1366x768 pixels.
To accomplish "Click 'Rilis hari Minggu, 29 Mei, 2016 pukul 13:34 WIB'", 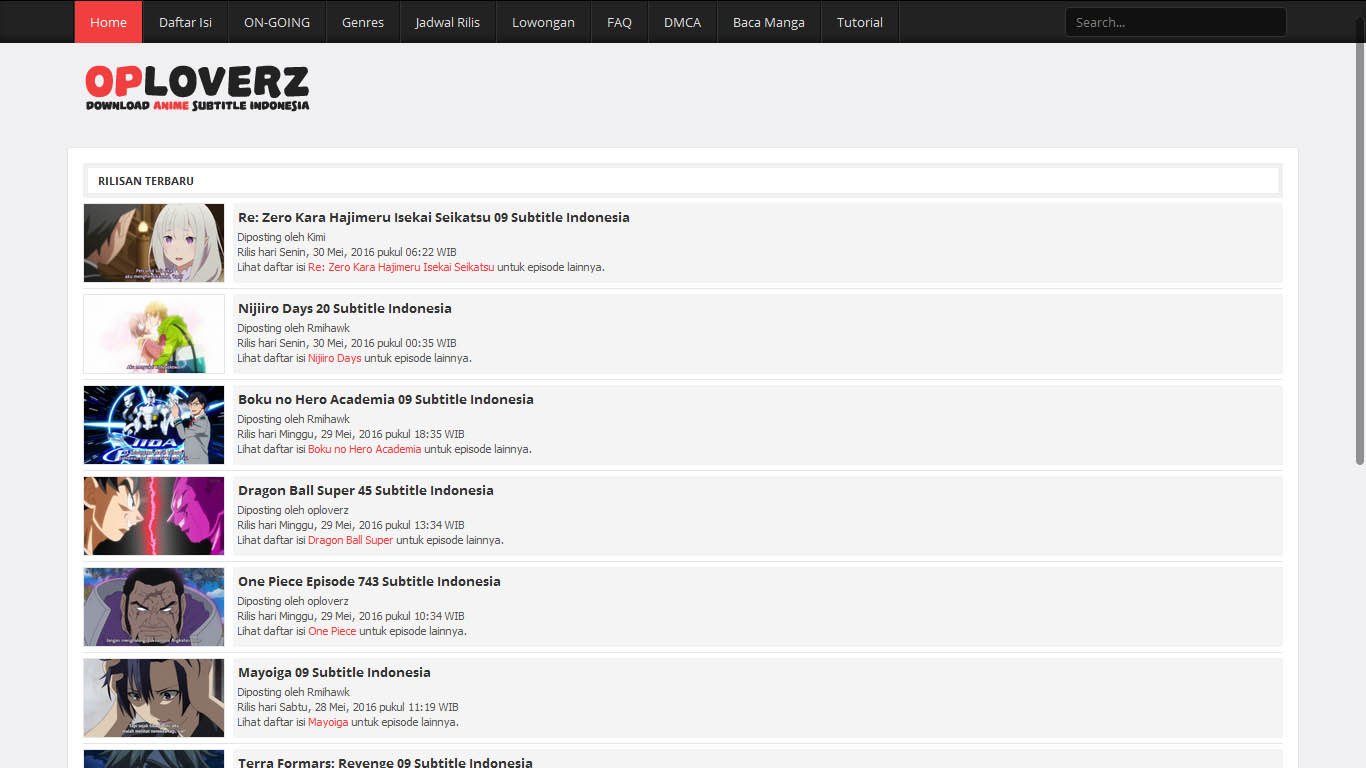I will [351, 525].
